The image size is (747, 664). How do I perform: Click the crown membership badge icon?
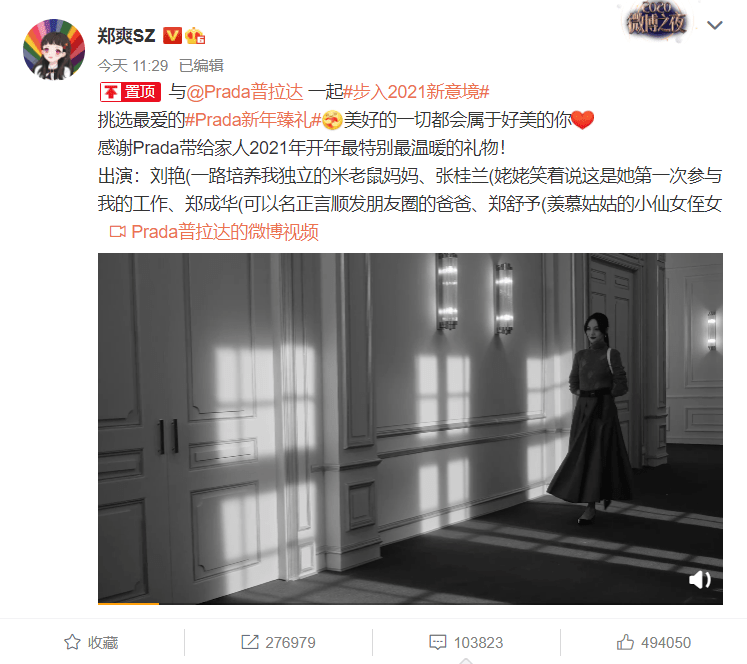pos(195,36)
